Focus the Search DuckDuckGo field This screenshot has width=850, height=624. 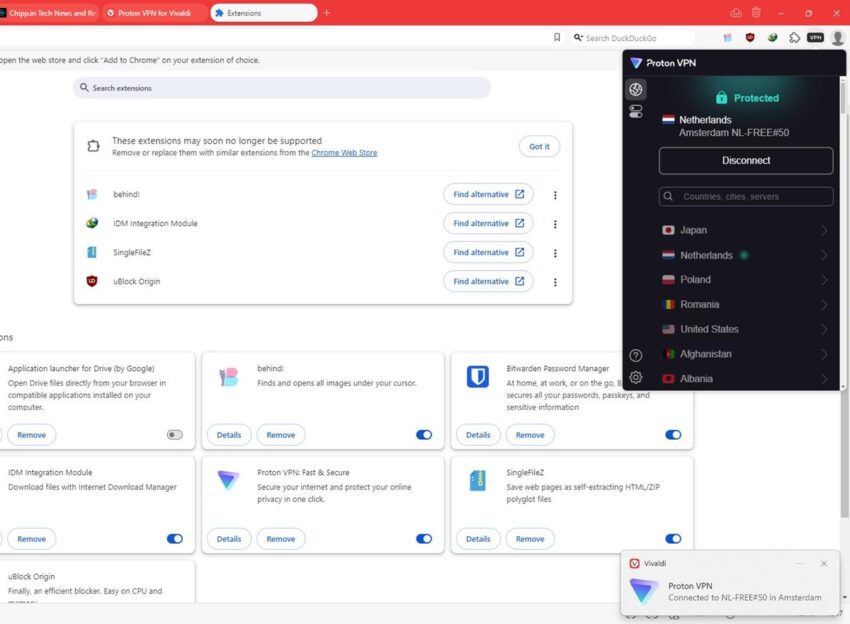tap(633, 38)
